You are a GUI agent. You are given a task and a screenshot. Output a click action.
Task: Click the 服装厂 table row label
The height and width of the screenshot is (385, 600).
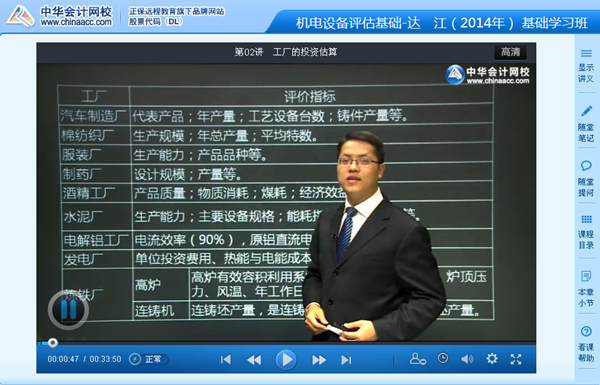click(81, 155)
